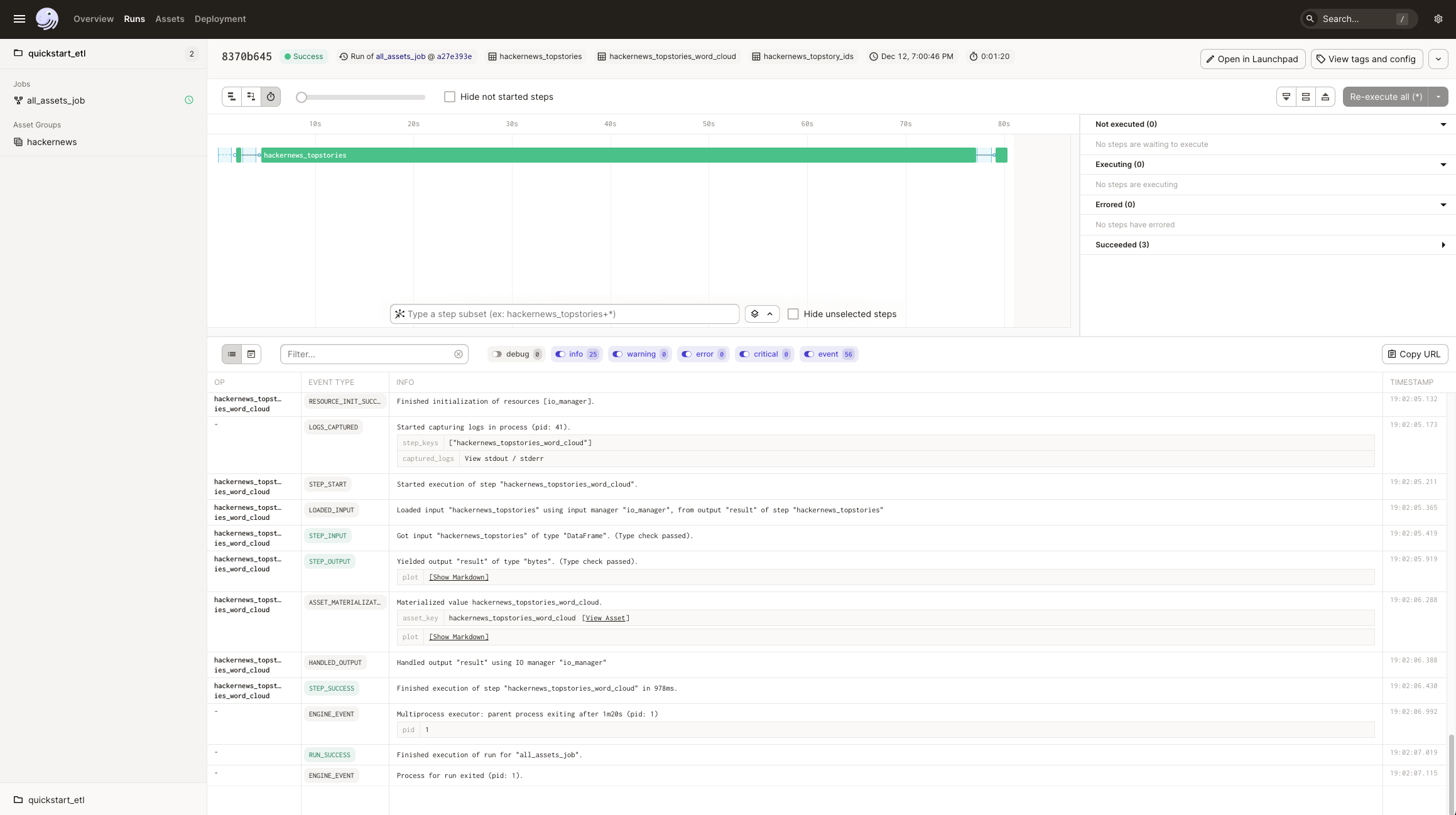Expand the Succeeded 3 section
Viewport: 1456px width, 815px height.
(x=1442, y=245)
